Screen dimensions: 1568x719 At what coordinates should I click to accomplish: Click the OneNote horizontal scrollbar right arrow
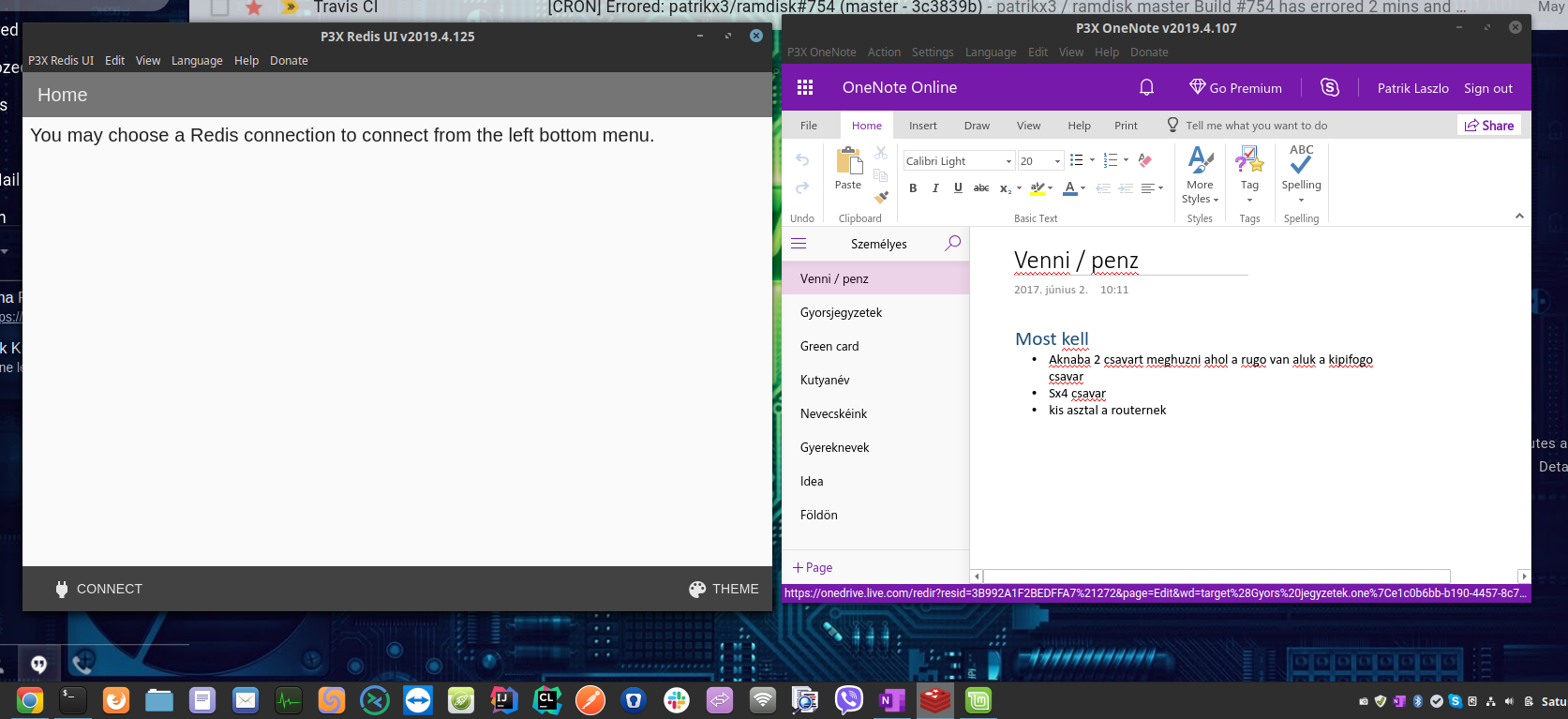pyautogui.click(x=1524, y=577)
